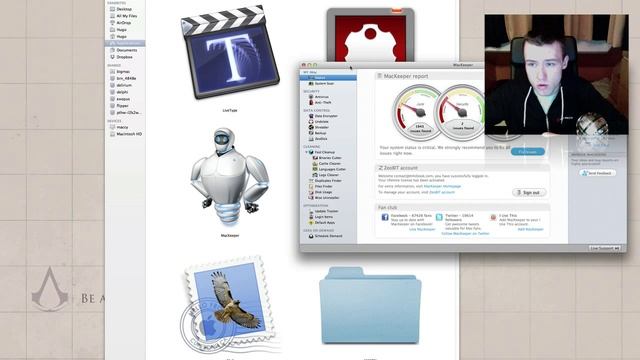Select Desktop in Finder sidebar

[124, 9]
